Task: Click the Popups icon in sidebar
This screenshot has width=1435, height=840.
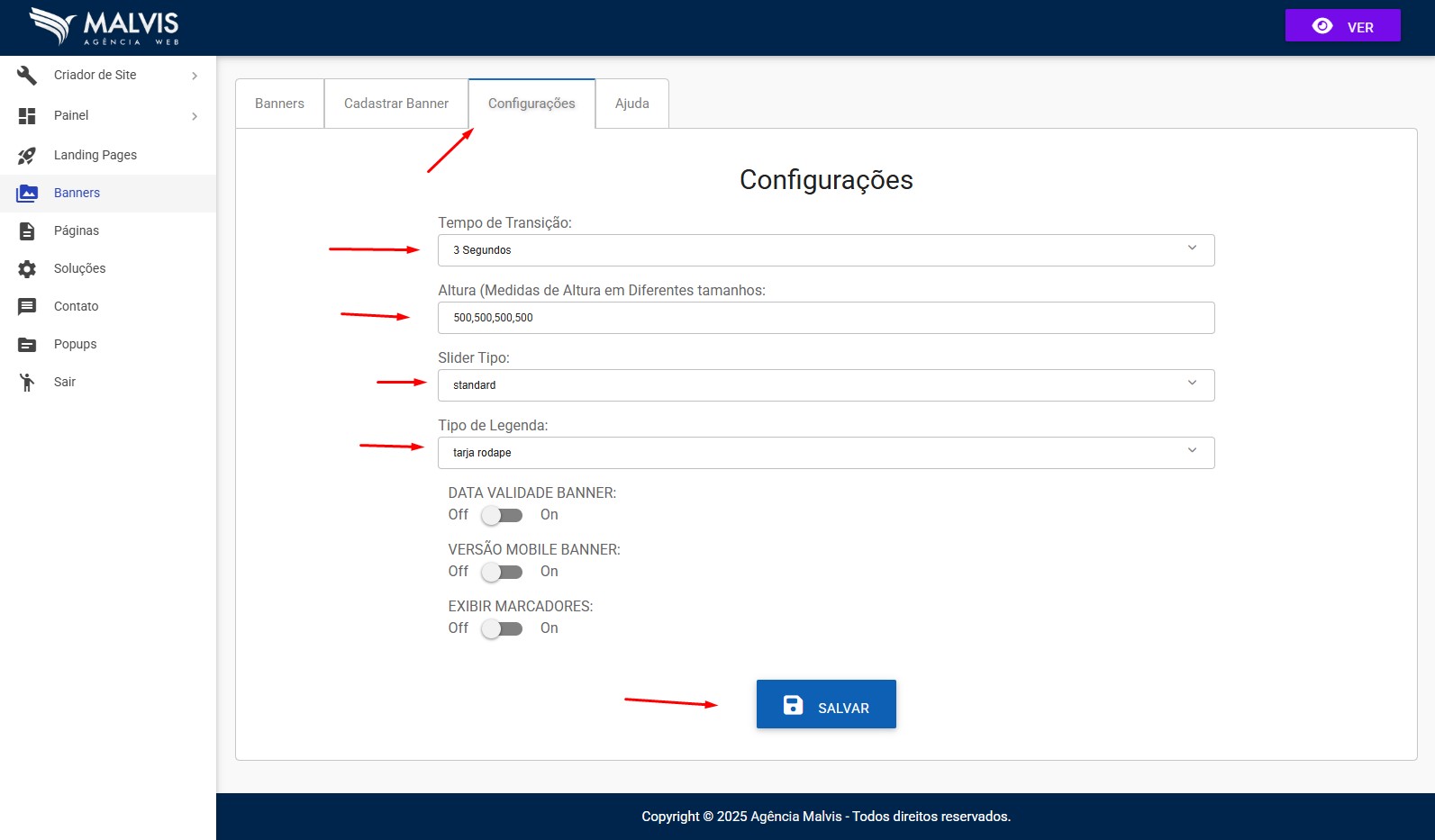Action: point(27,345)
